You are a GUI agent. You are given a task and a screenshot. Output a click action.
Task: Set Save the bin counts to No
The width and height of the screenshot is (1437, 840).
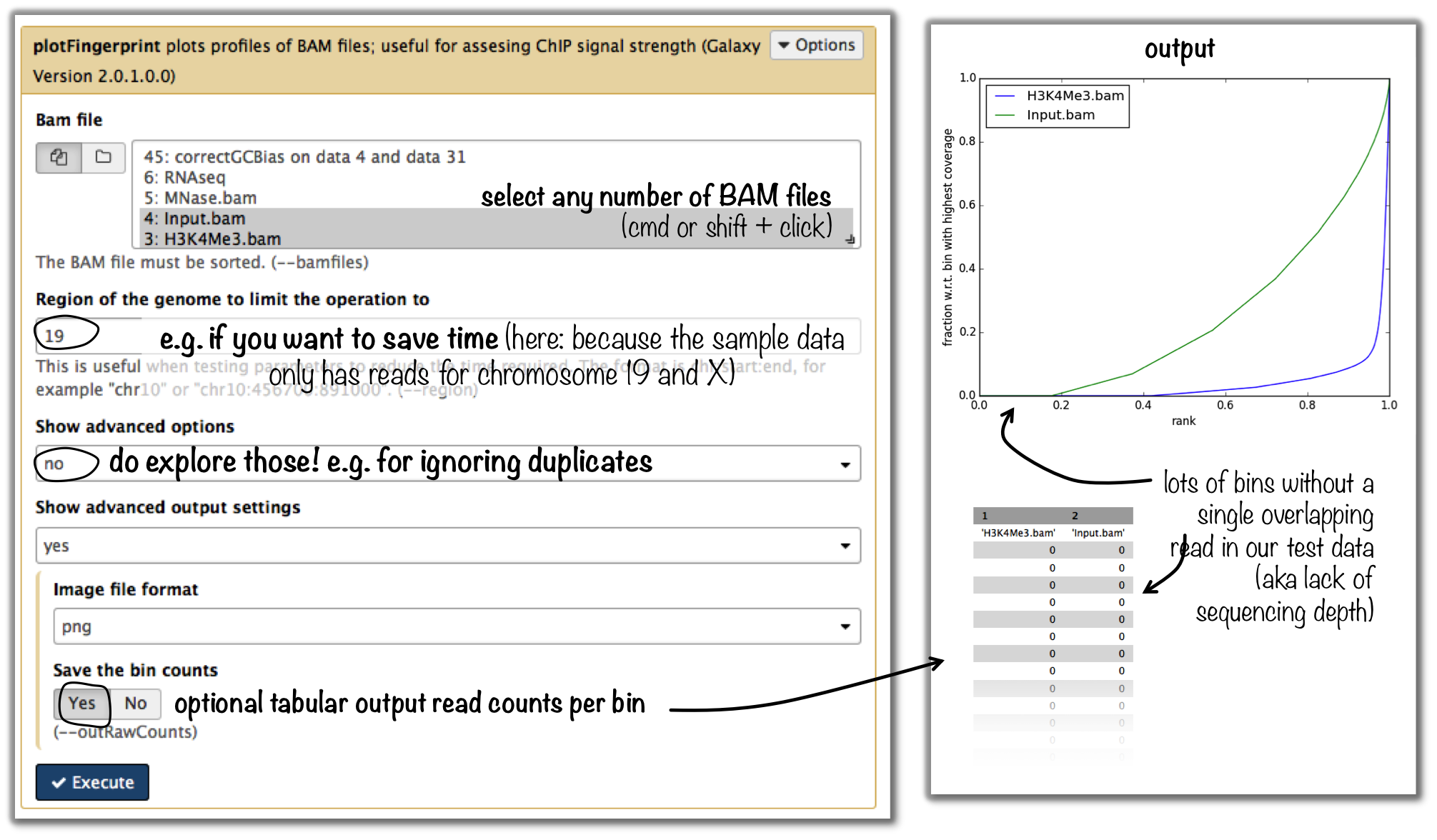tap(136, 704)
